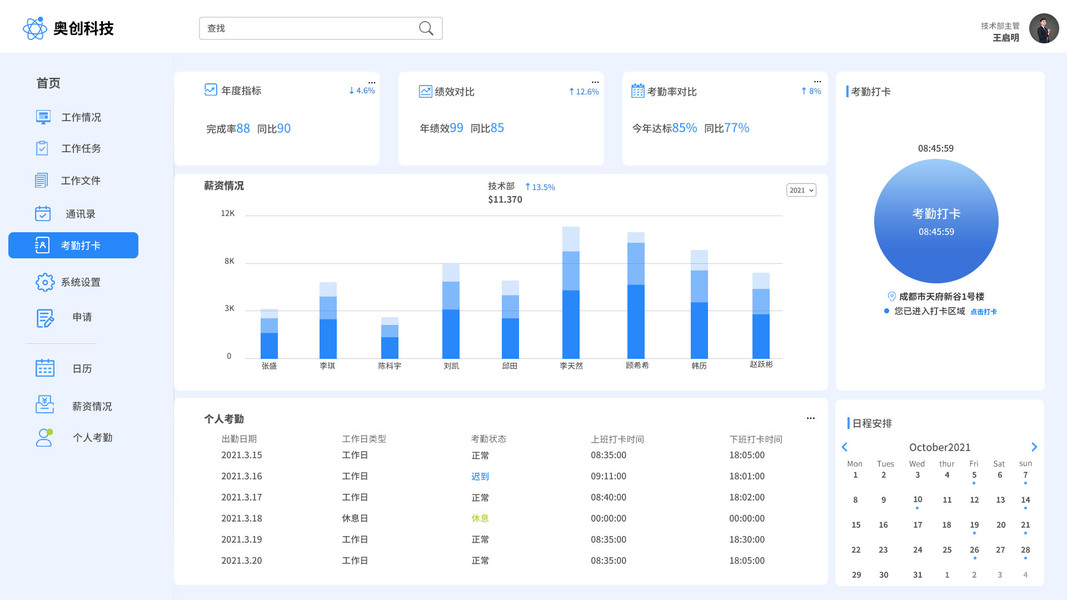This screenshot has width=1067, height=600.
Task: Click the 奥创科技 atom logo icon
Action: pyautogui.click(x=35, y=29)
